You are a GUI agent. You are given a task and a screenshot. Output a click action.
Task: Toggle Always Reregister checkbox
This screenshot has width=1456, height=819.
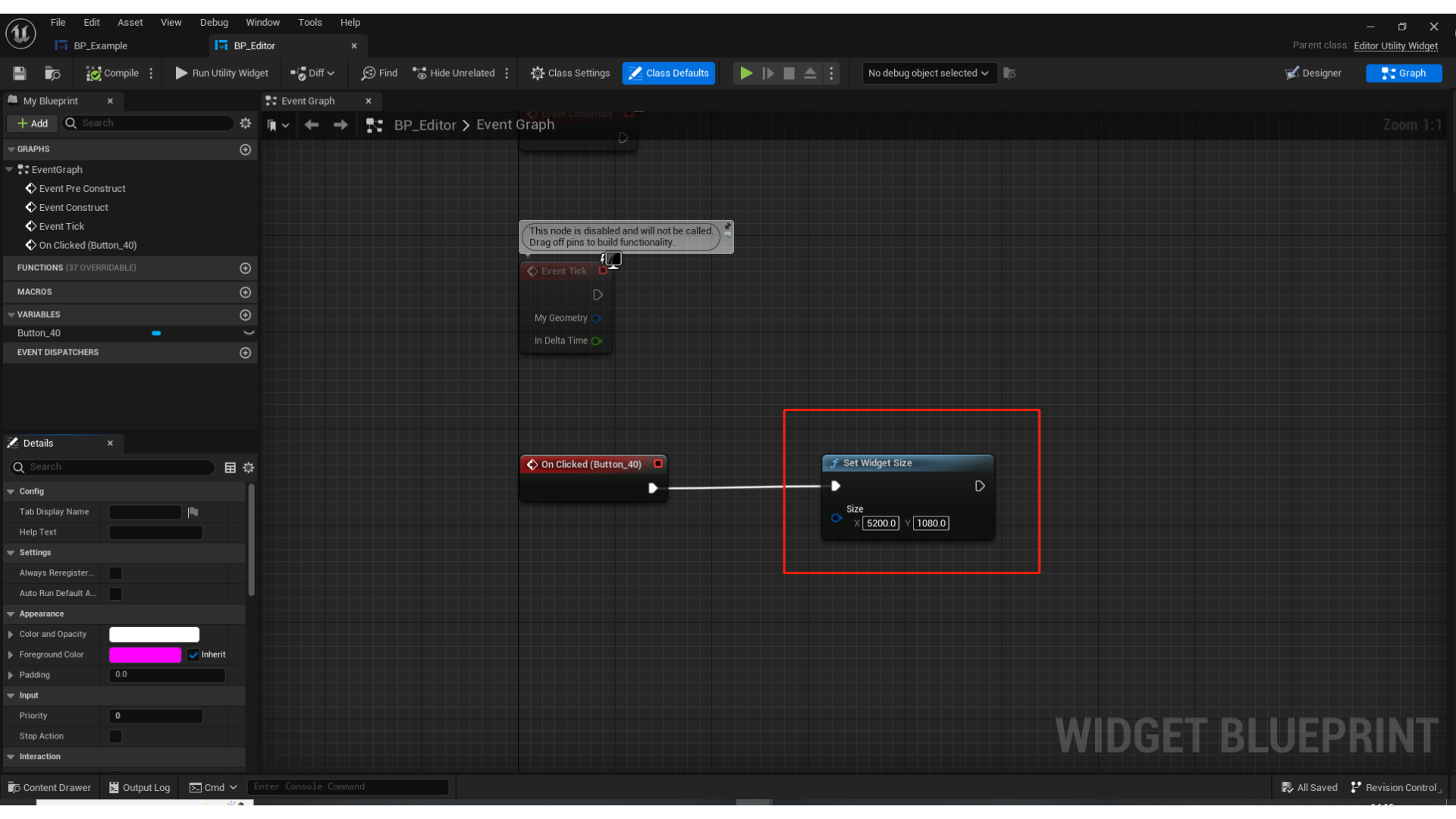pos(115,573)
